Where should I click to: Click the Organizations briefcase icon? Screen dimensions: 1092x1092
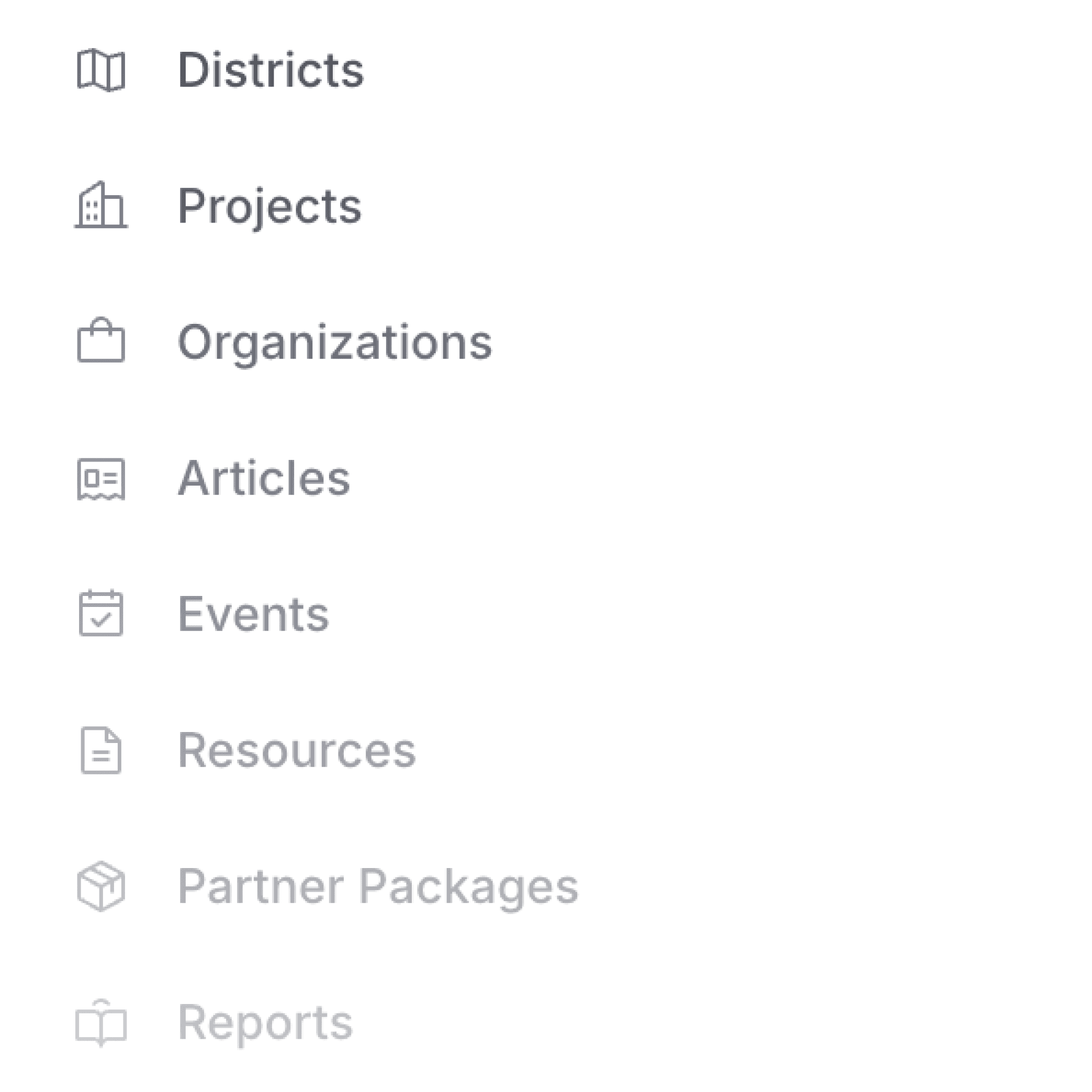click(101, 340)
